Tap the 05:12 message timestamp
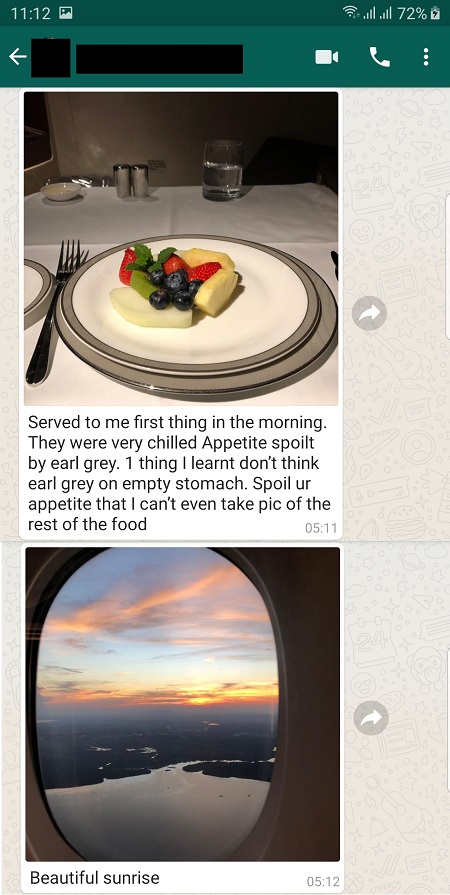Image resolution: width=450 pixels, height=895 pixels. click(x=323, y=881)
